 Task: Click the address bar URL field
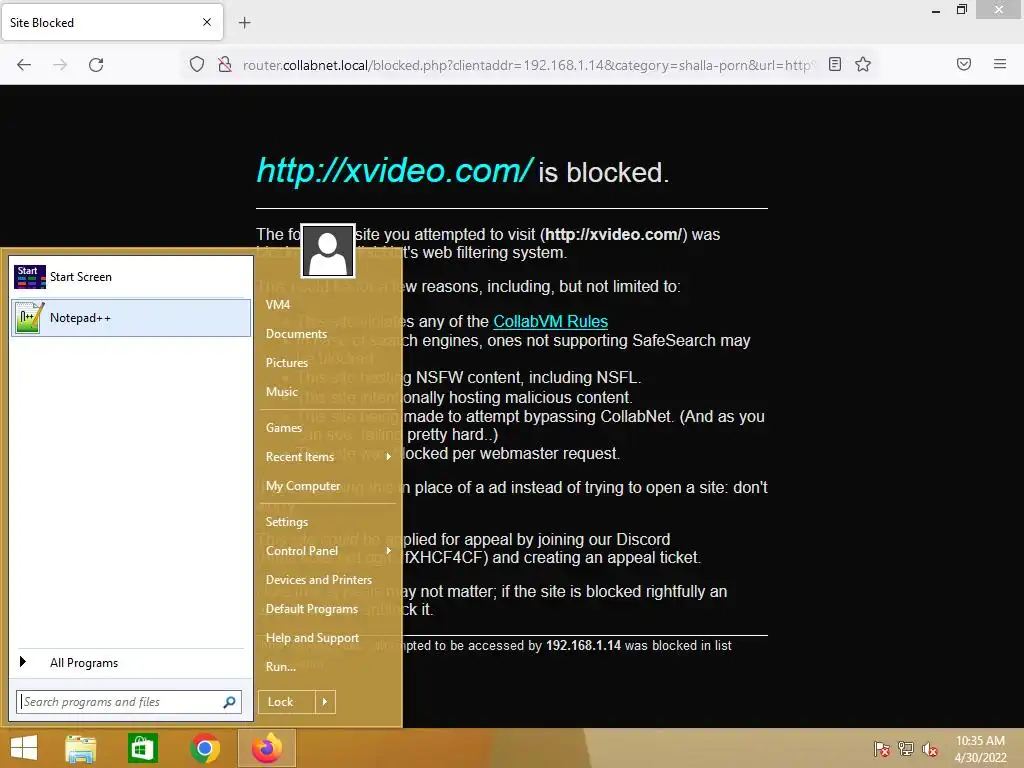tap(529, 65)
